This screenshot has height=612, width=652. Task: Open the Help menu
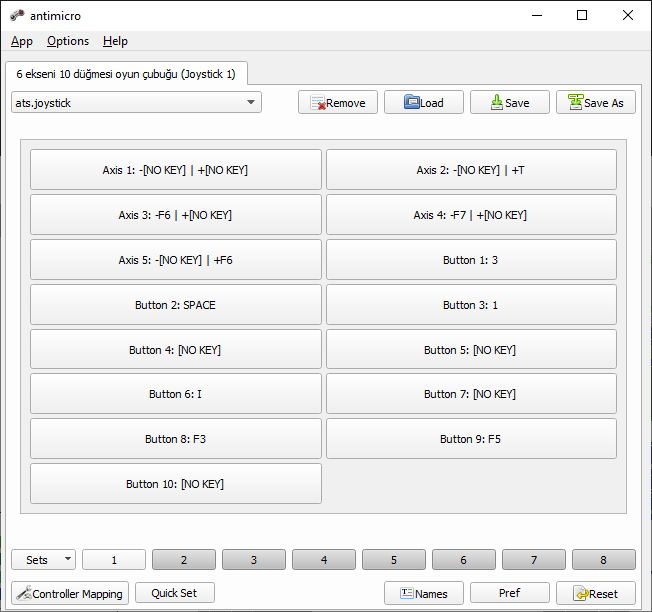tap(115, 41)
